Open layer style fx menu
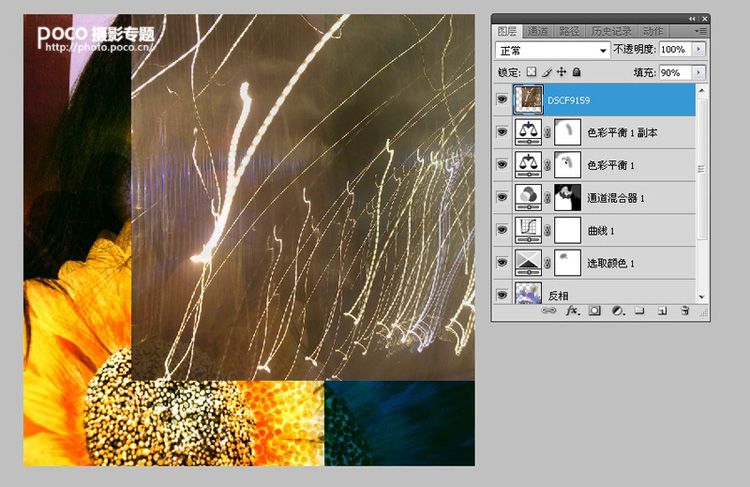The height and width of the screenshot is (487, 750). 573,310
